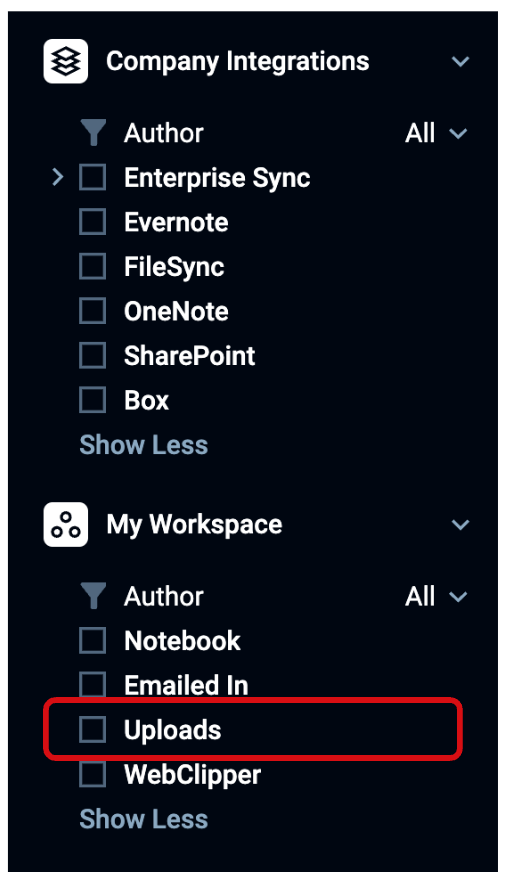The image size is (510, 884).
Task: Select the OneNote checkbox
Action: [x=92, y=311]
